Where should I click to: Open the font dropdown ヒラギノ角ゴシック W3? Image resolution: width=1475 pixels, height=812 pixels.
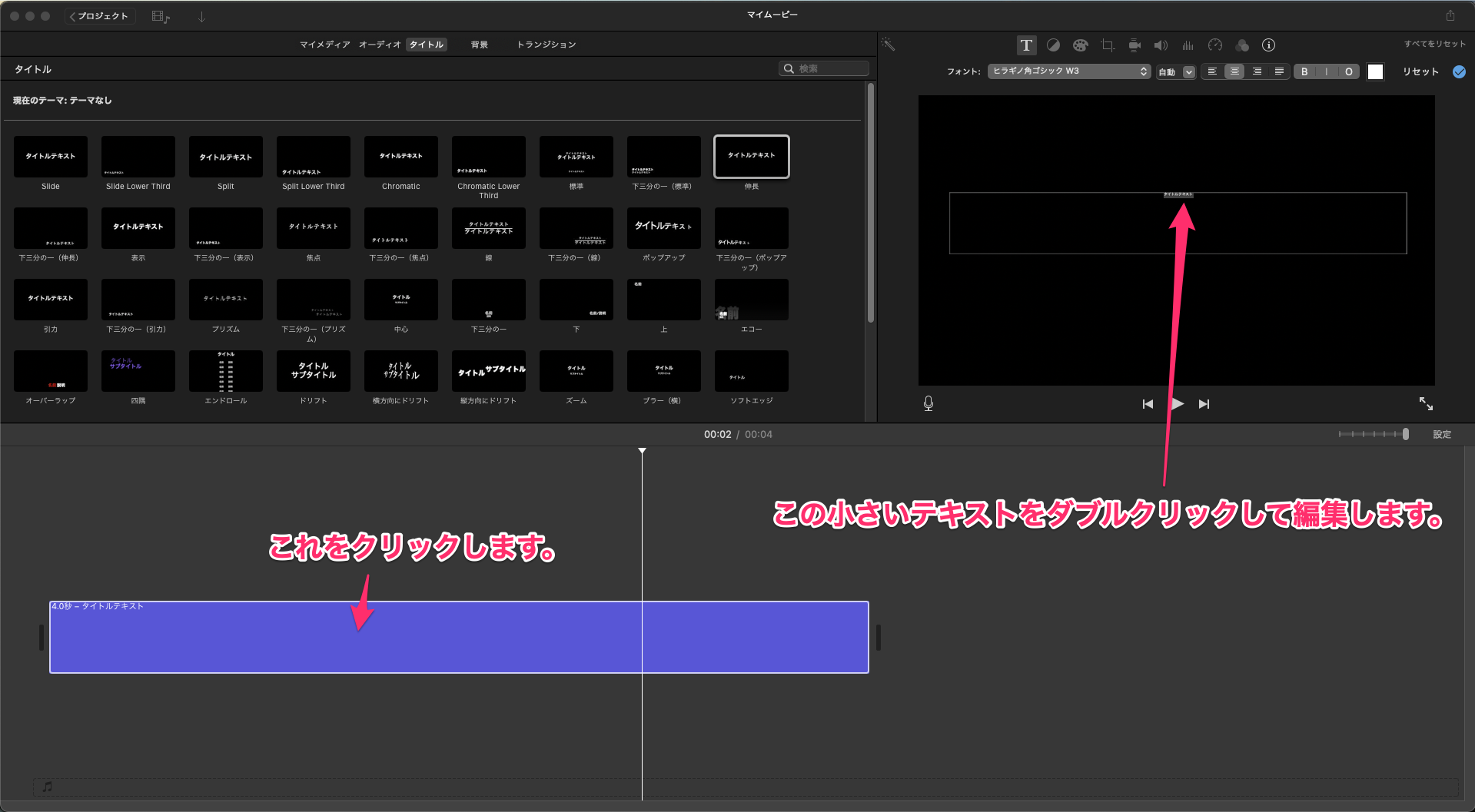click(x=1068, y=71)
